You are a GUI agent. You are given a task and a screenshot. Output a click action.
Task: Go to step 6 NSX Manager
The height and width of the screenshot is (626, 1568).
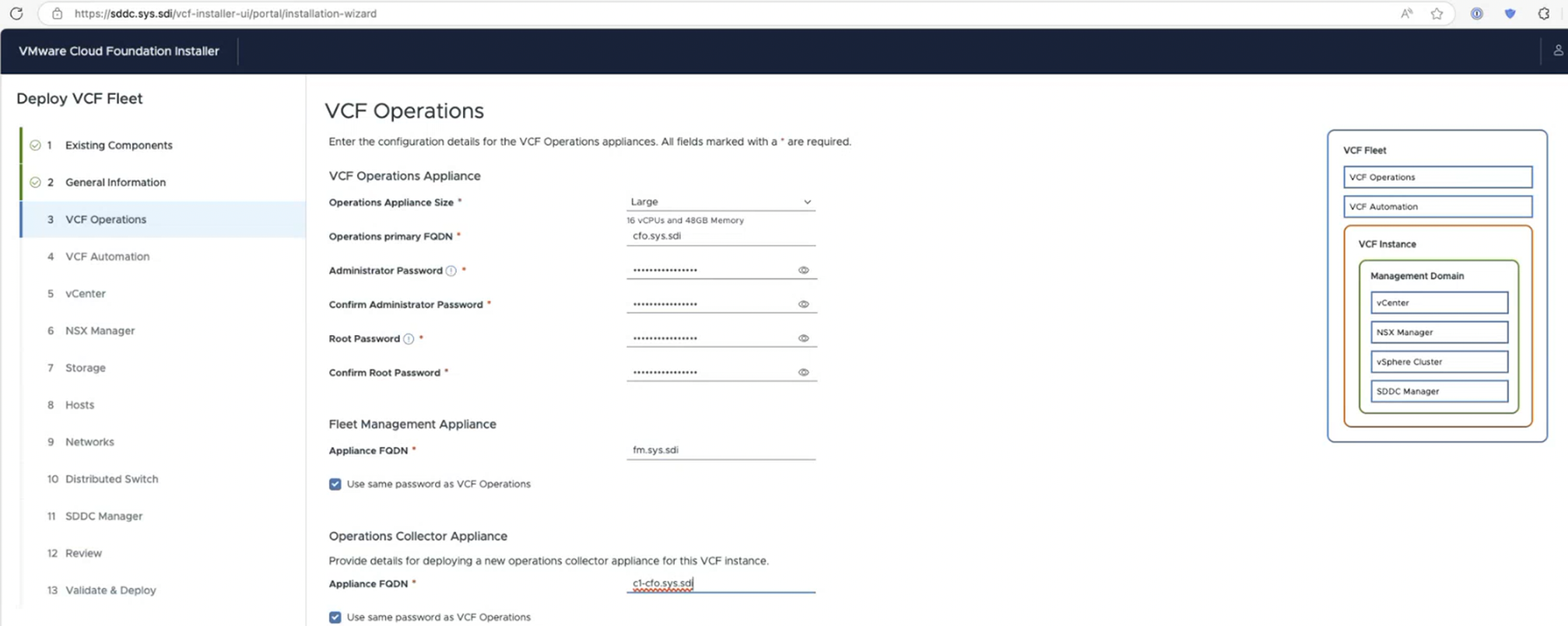click(163, 330)
